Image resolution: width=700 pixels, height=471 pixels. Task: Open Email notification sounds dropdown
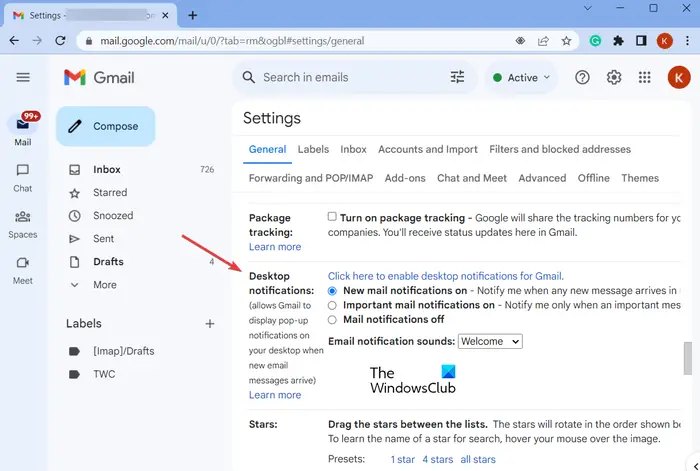coord(490,341)
